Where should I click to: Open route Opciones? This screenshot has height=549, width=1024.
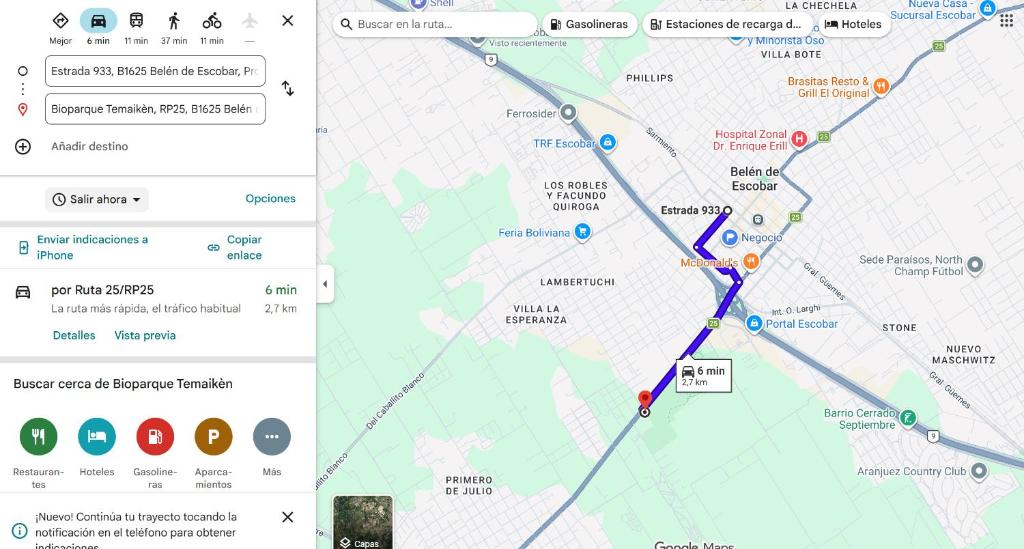pos(270,198)
